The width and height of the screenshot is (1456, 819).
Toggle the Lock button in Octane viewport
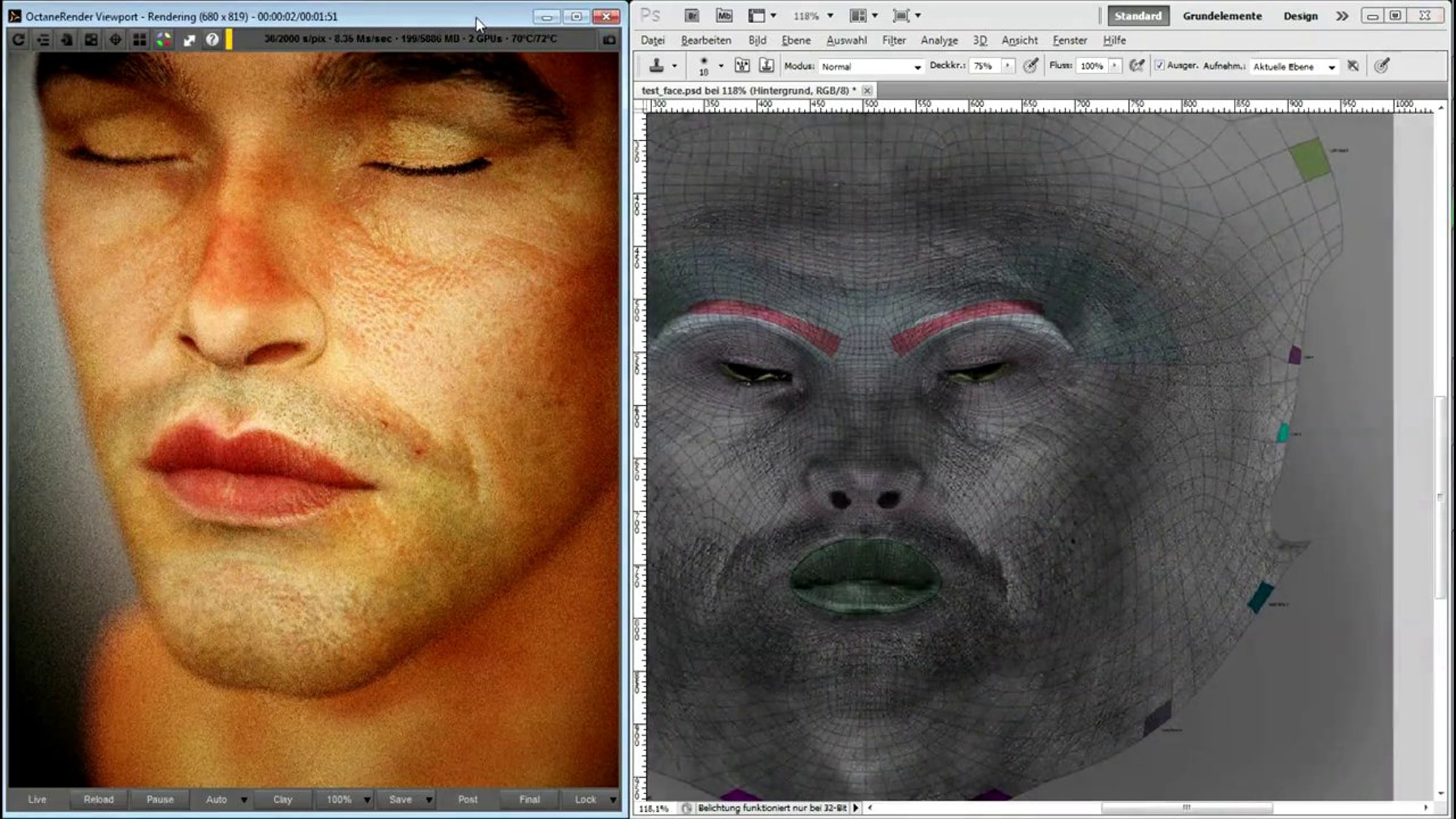click(x=585, y=800)
